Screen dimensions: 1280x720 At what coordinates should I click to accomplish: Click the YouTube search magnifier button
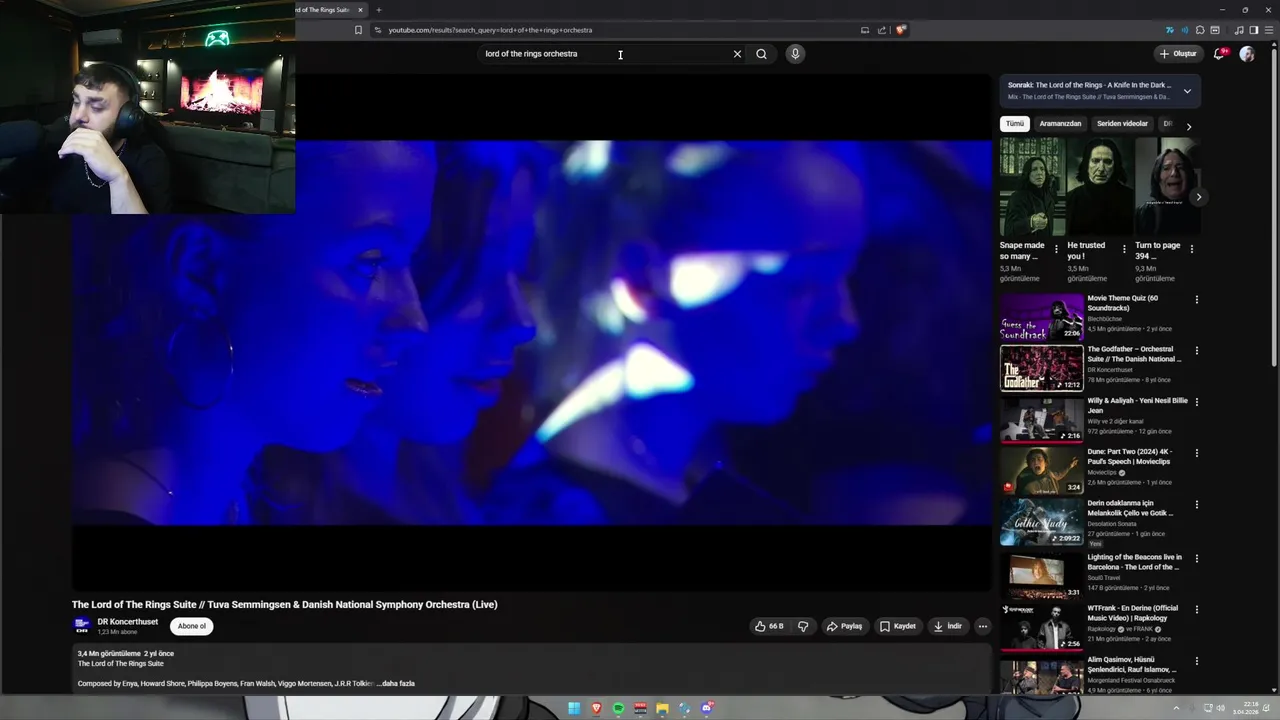[761, 54]
